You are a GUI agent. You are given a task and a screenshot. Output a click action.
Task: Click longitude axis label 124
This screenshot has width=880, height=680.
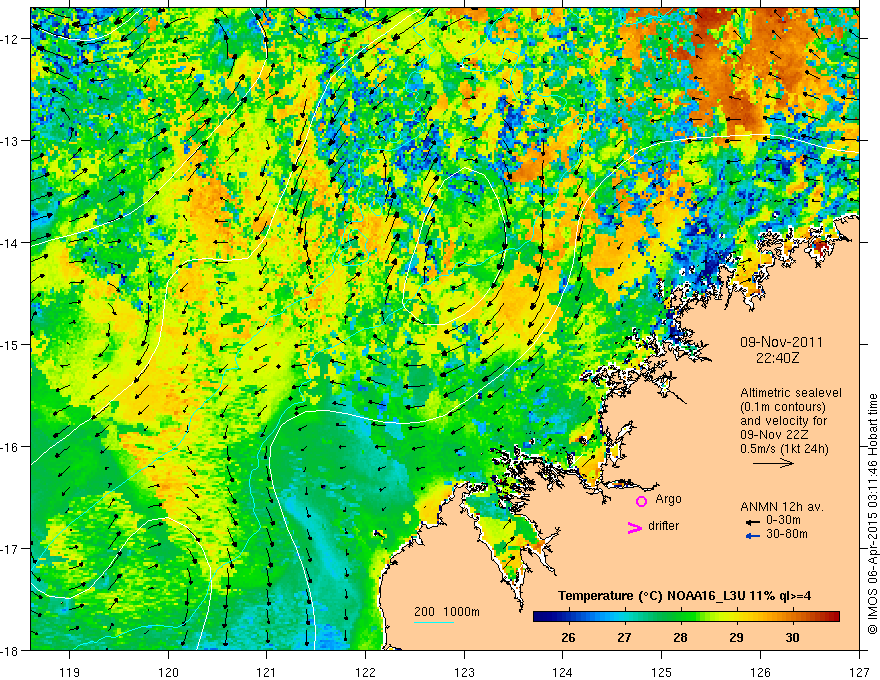pos(563,672)
